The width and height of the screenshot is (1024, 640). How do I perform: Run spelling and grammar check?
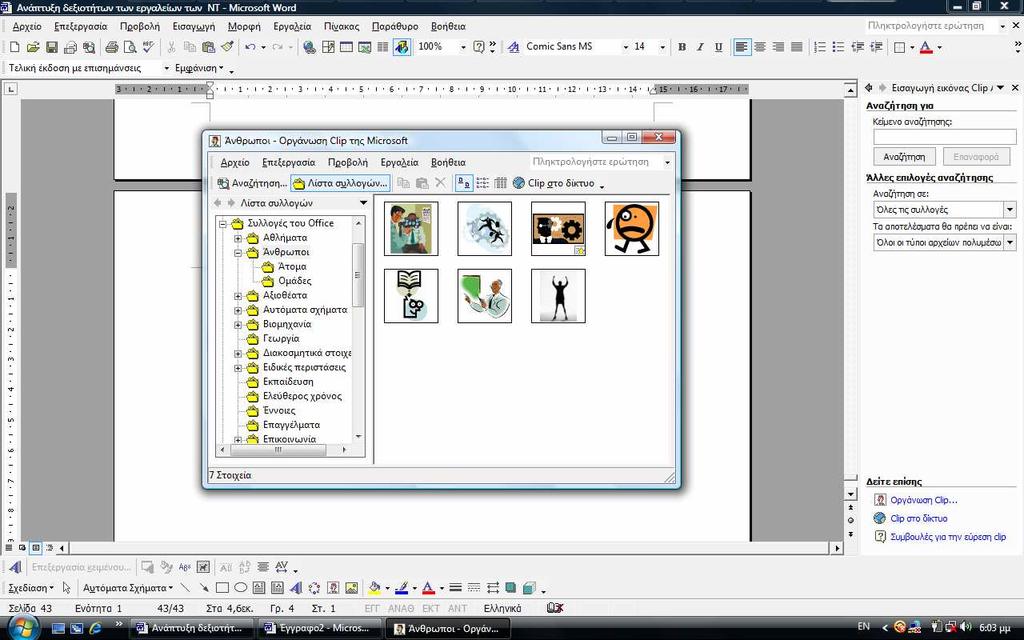click(x=149, y=47)
